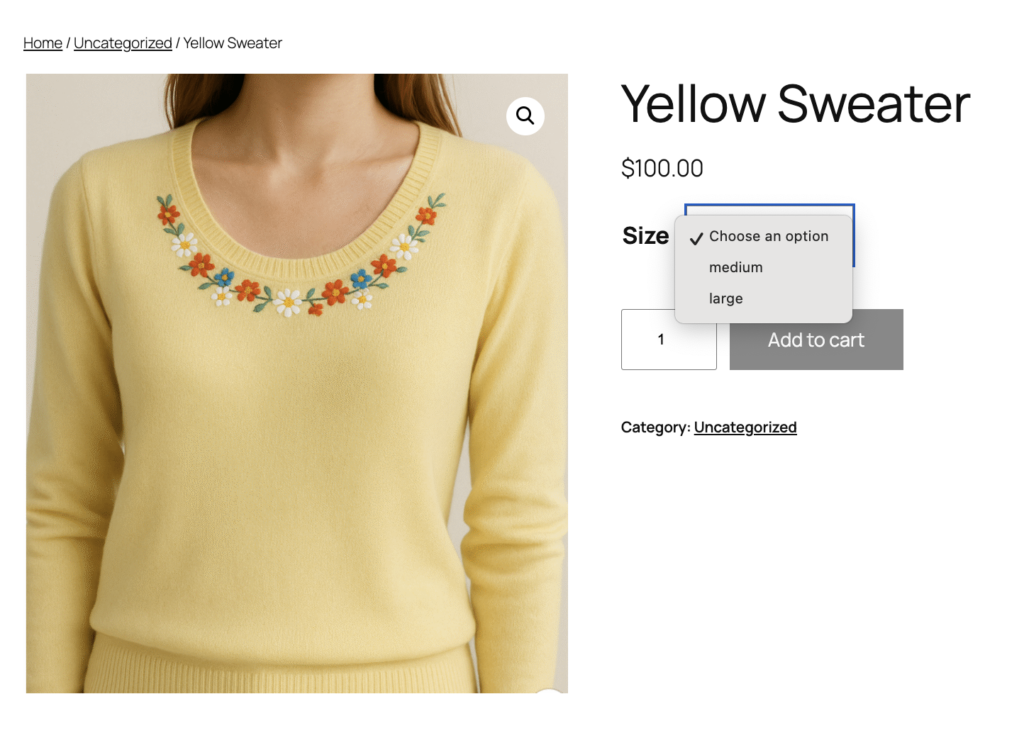Go to Home via breadcrumb link
This screenshot has width=1024, height=733.
coord(43,43)
